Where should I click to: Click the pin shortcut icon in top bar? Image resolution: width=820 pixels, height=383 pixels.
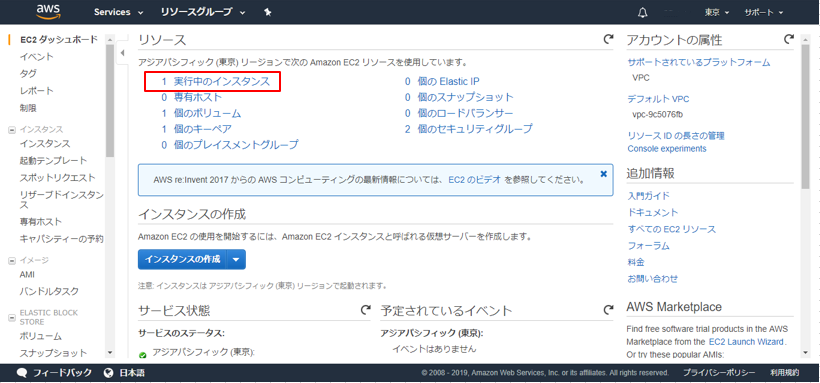[268, 12]
